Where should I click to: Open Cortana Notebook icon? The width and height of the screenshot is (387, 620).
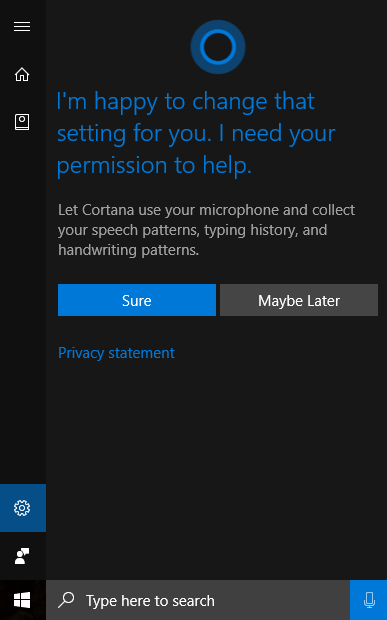click(22, 122)
